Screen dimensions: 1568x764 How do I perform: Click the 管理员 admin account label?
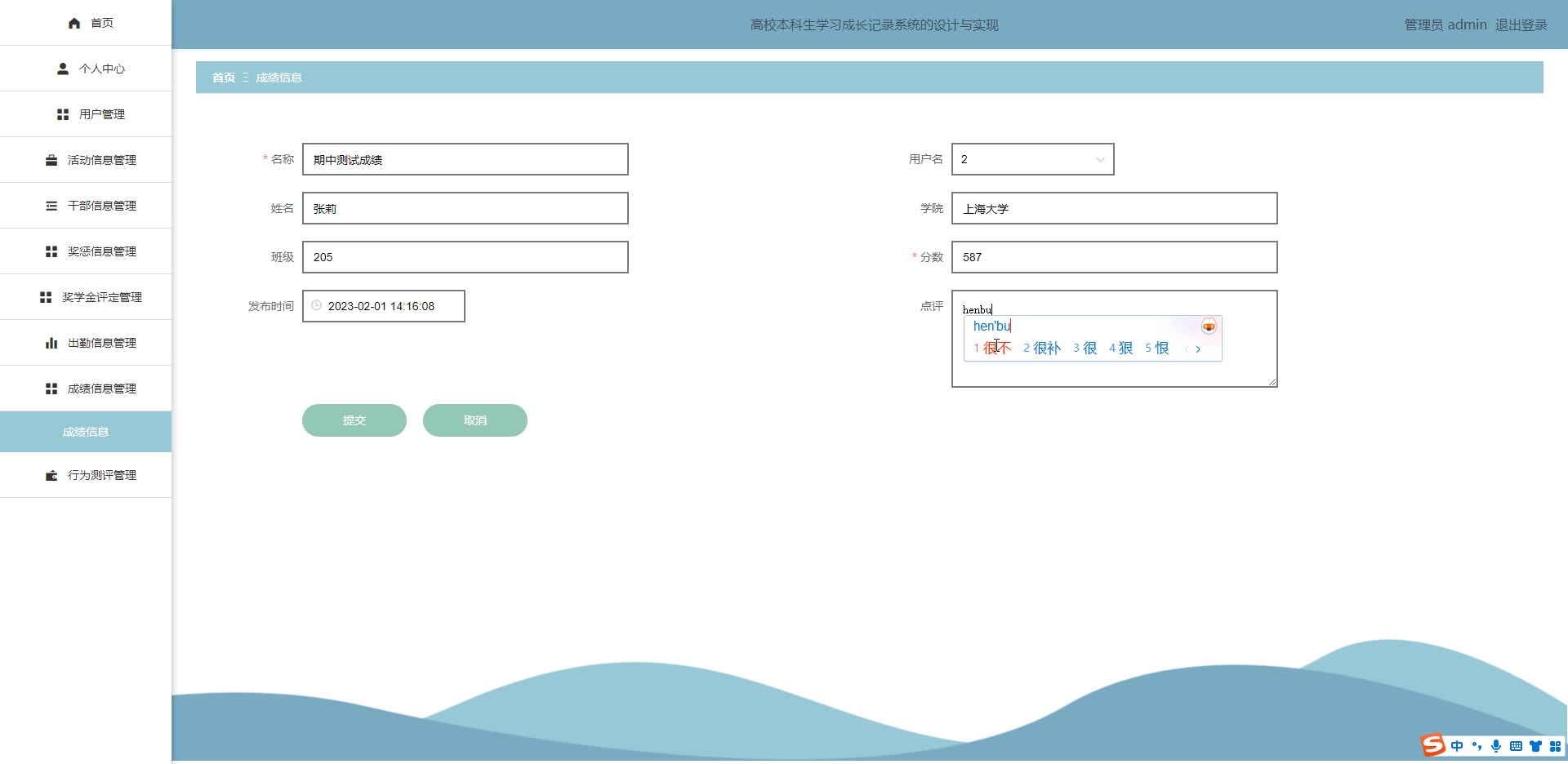pos(1445,24)
